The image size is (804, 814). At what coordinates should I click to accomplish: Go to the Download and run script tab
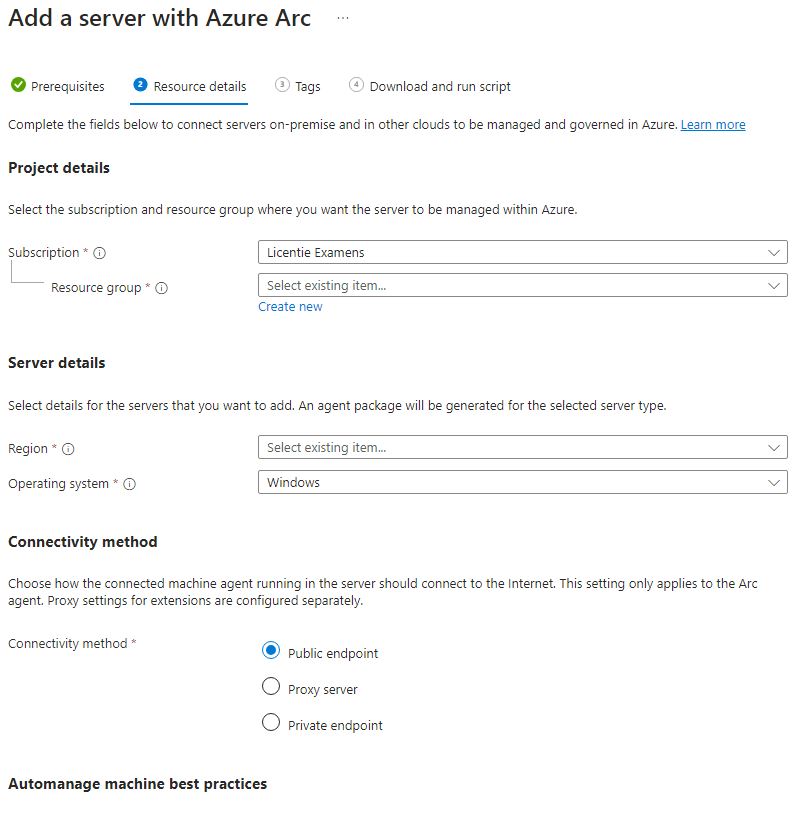coord(440,86)
